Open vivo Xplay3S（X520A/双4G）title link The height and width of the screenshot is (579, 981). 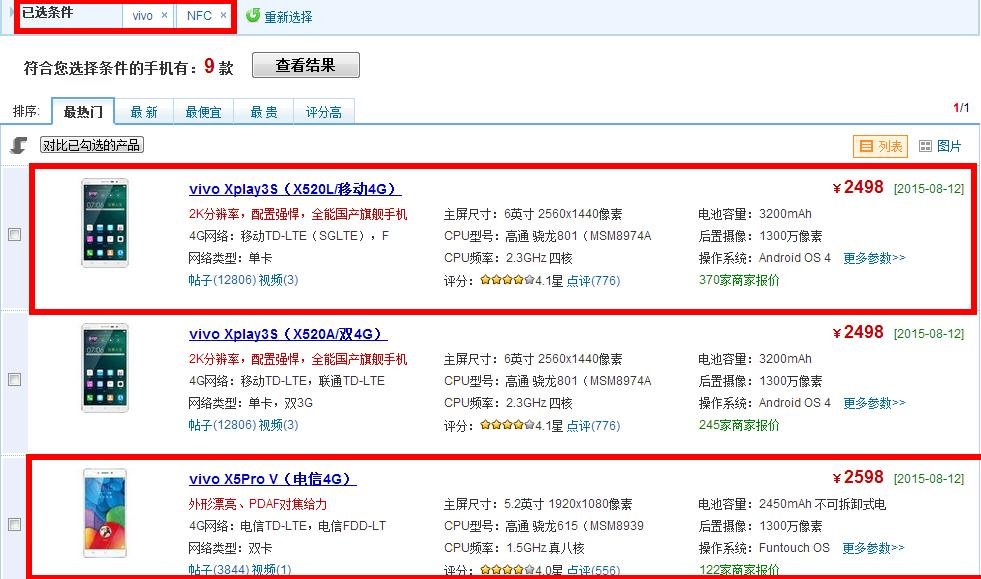click(x=288, y=334)
